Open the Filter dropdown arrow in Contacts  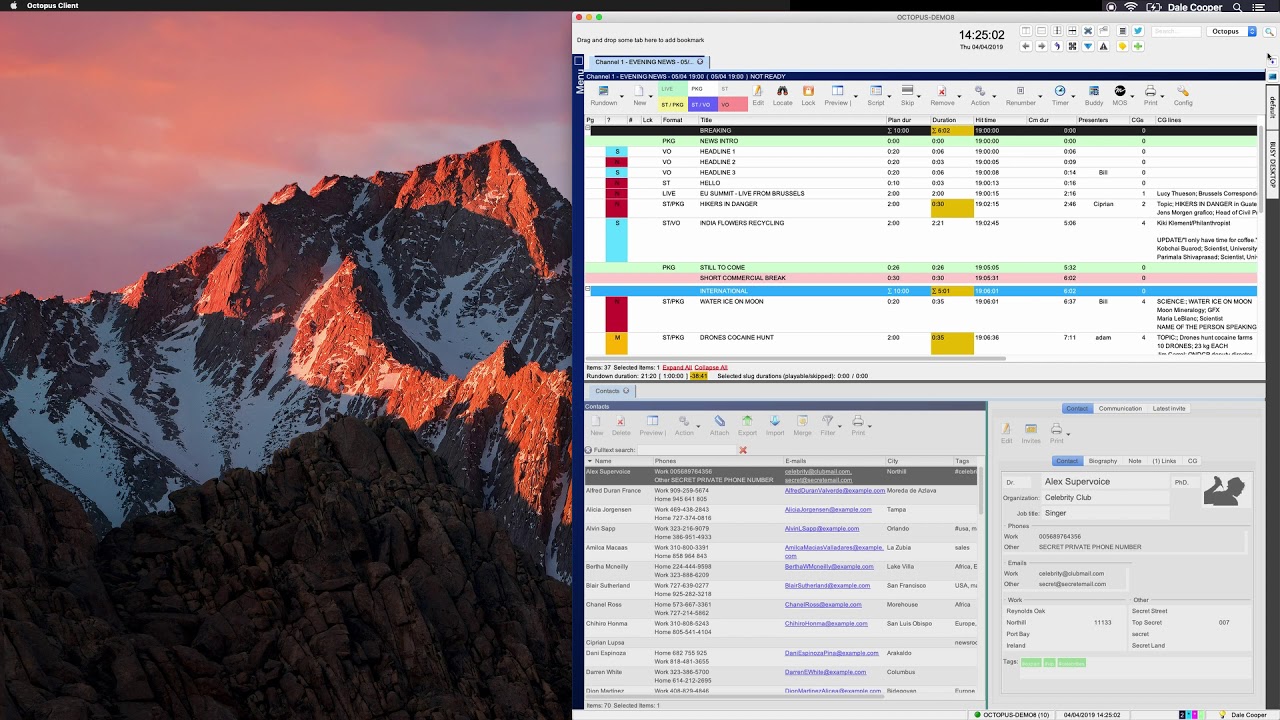[x=840, y=427]
